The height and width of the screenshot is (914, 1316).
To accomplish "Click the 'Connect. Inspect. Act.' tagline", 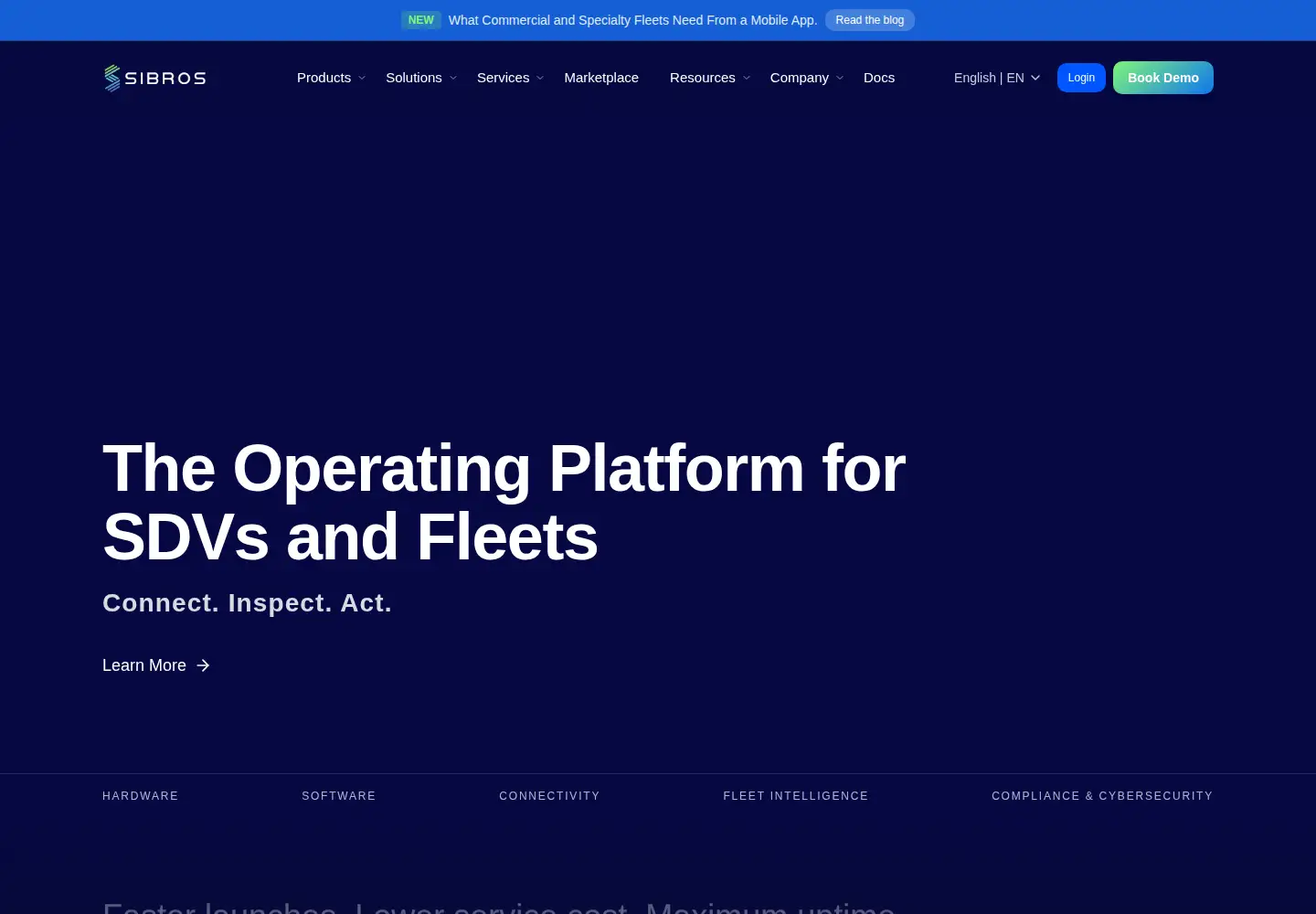I will tap(247, 603).
